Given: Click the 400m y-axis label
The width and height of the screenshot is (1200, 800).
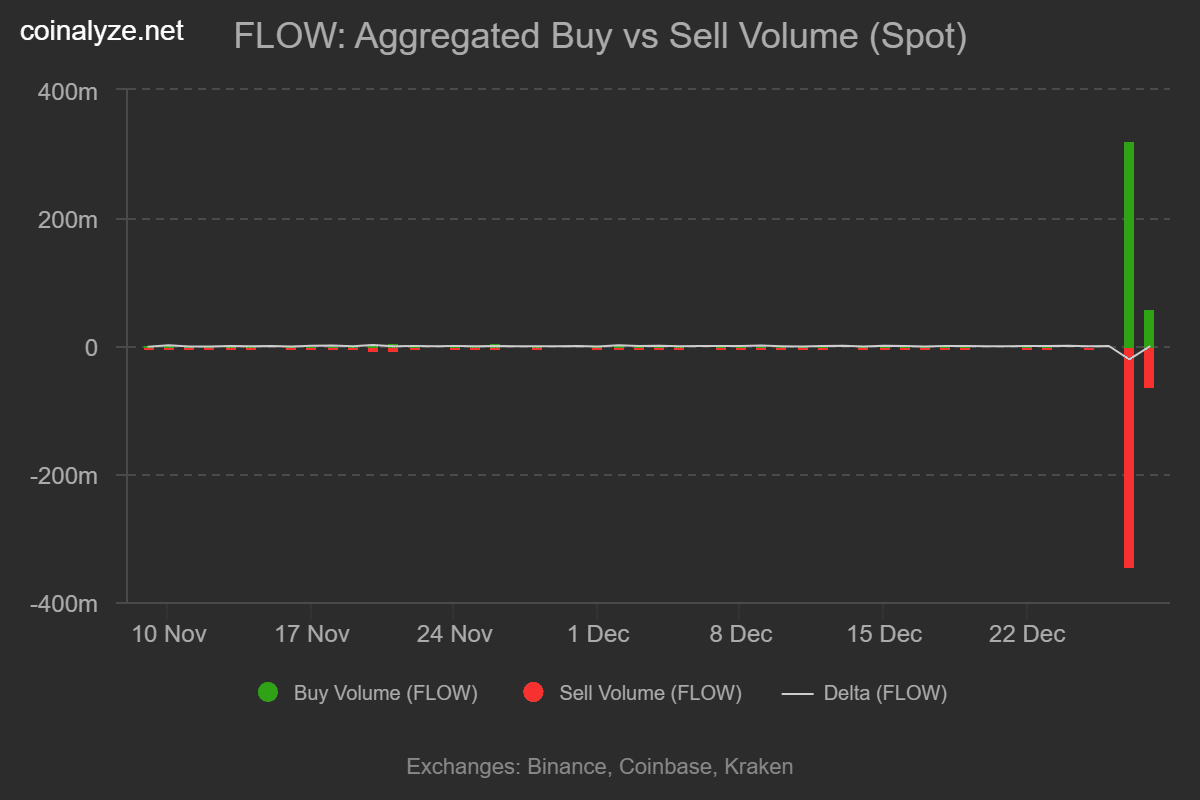Looking at the screenshot, I should pyautogui.click(x=70, y=91).
